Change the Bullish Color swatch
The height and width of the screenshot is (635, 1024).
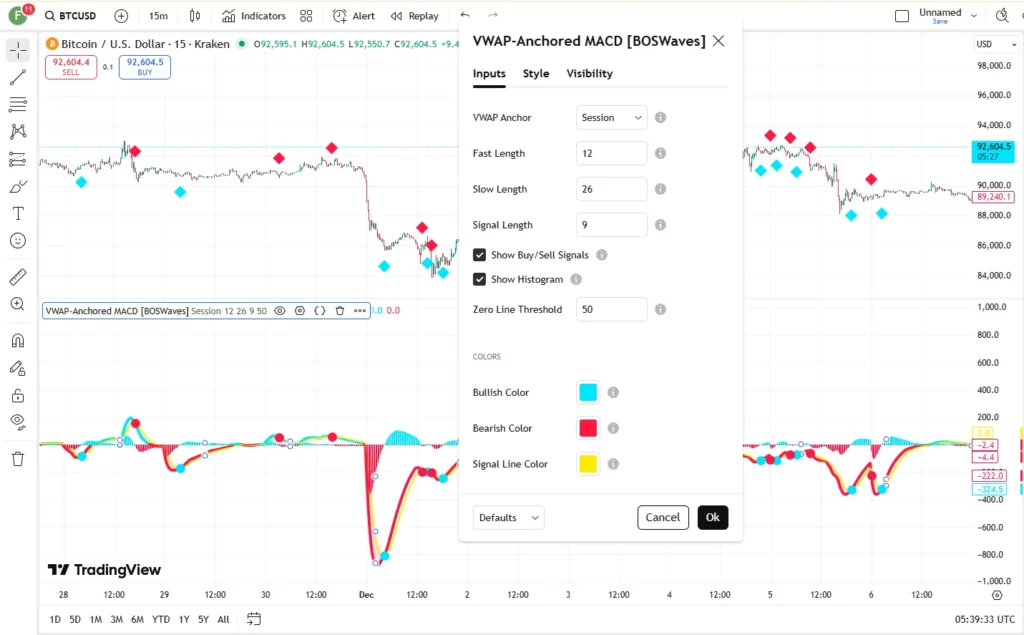588,392
